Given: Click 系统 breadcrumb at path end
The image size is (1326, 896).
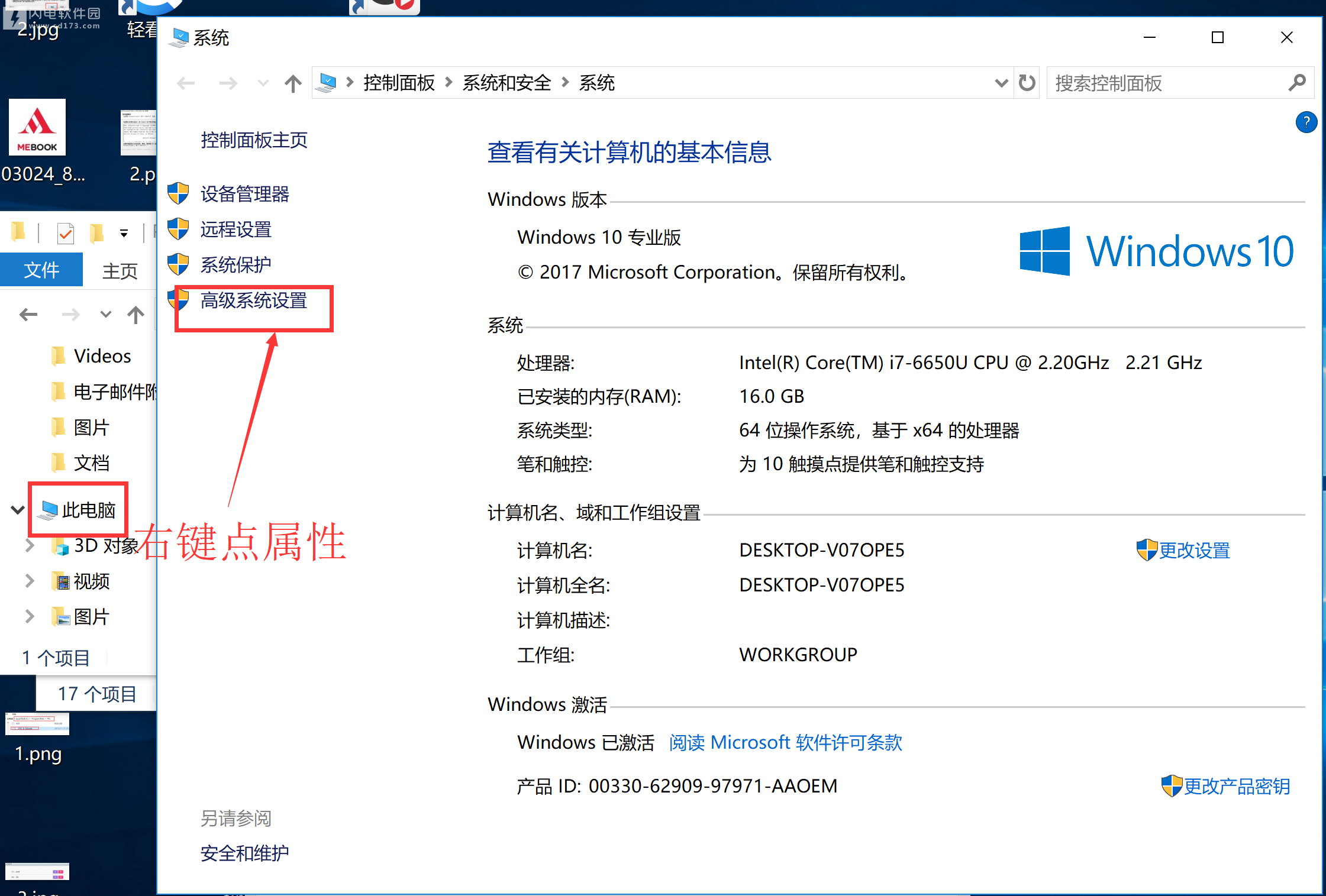Looking at the screenshot, I should click(596, 83).
